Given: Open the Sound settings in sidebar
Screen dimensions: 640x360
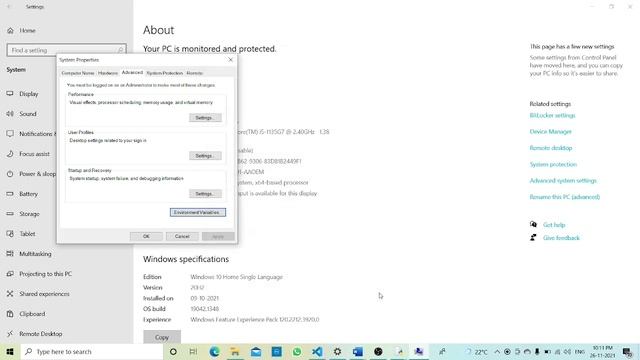Looking at the screenshot, I should click(x=27, y=114).
